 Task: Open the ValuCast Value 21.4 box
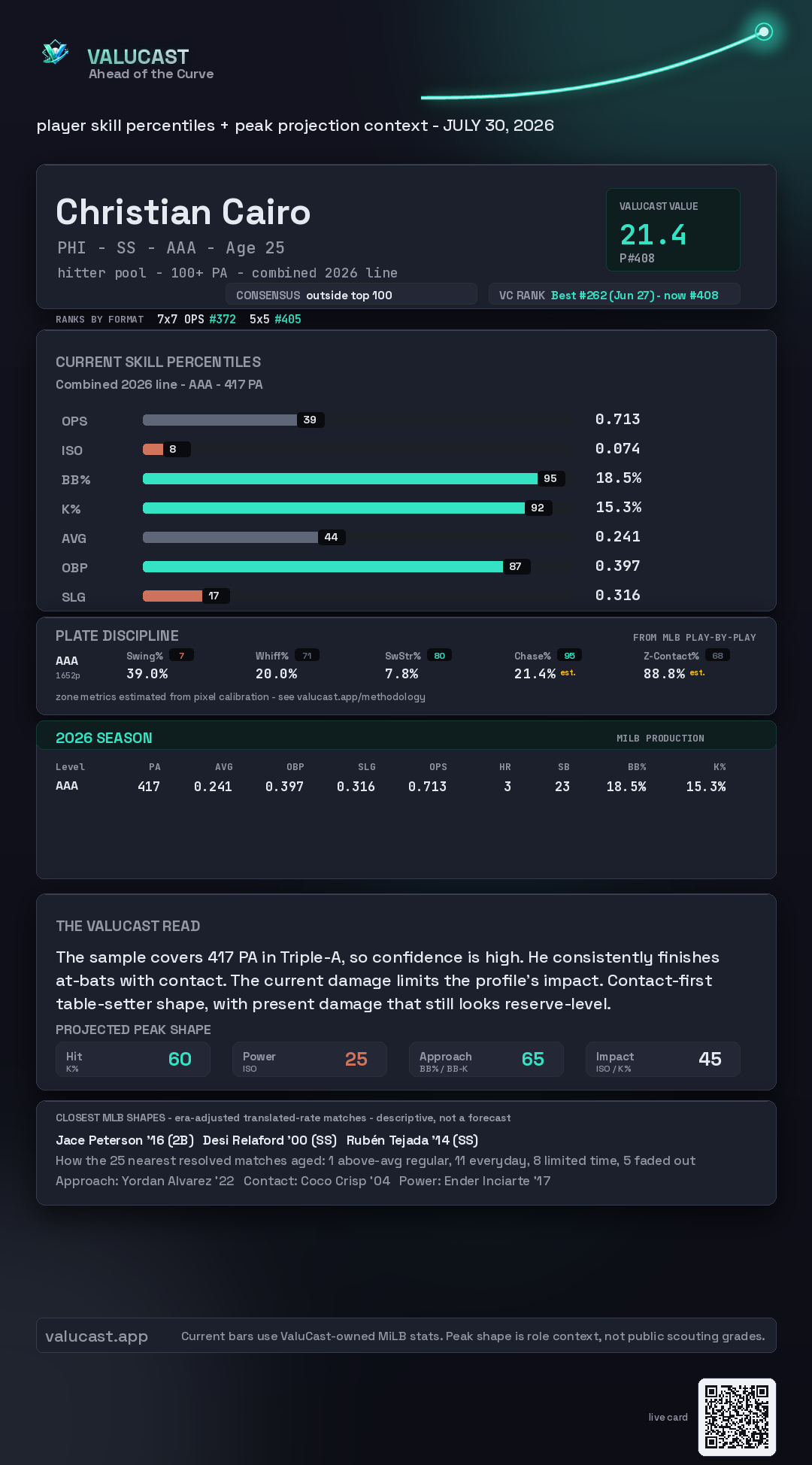click(x=673, y=229)
